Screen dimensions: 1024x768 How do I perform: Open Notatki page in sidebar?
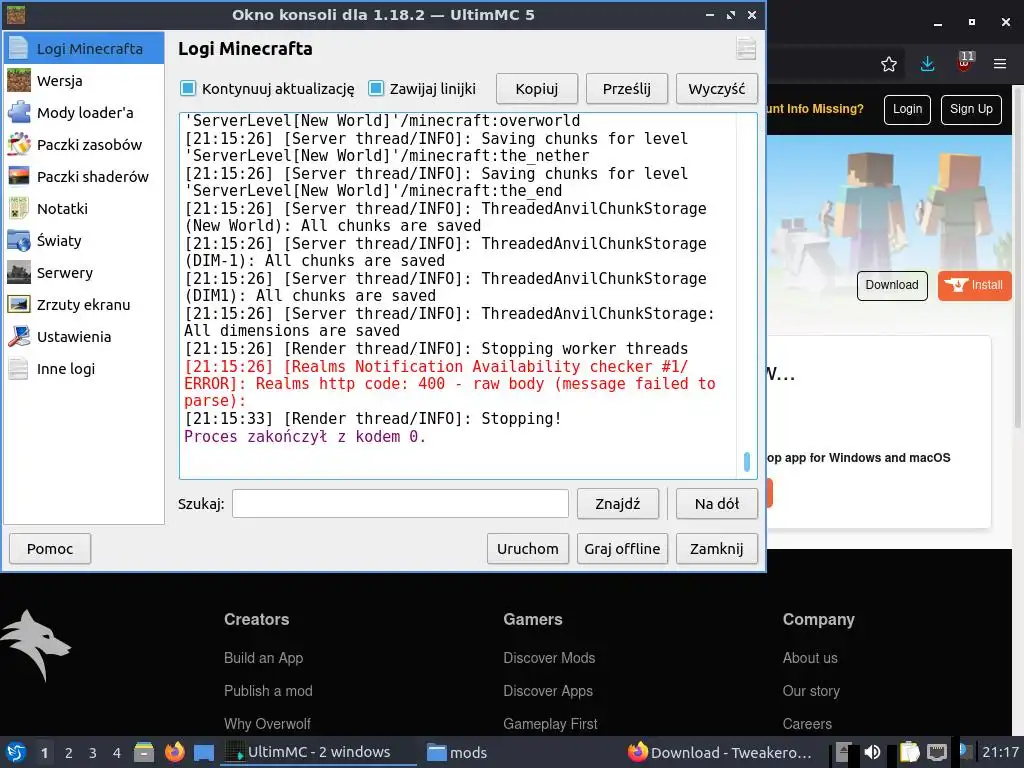84,208
